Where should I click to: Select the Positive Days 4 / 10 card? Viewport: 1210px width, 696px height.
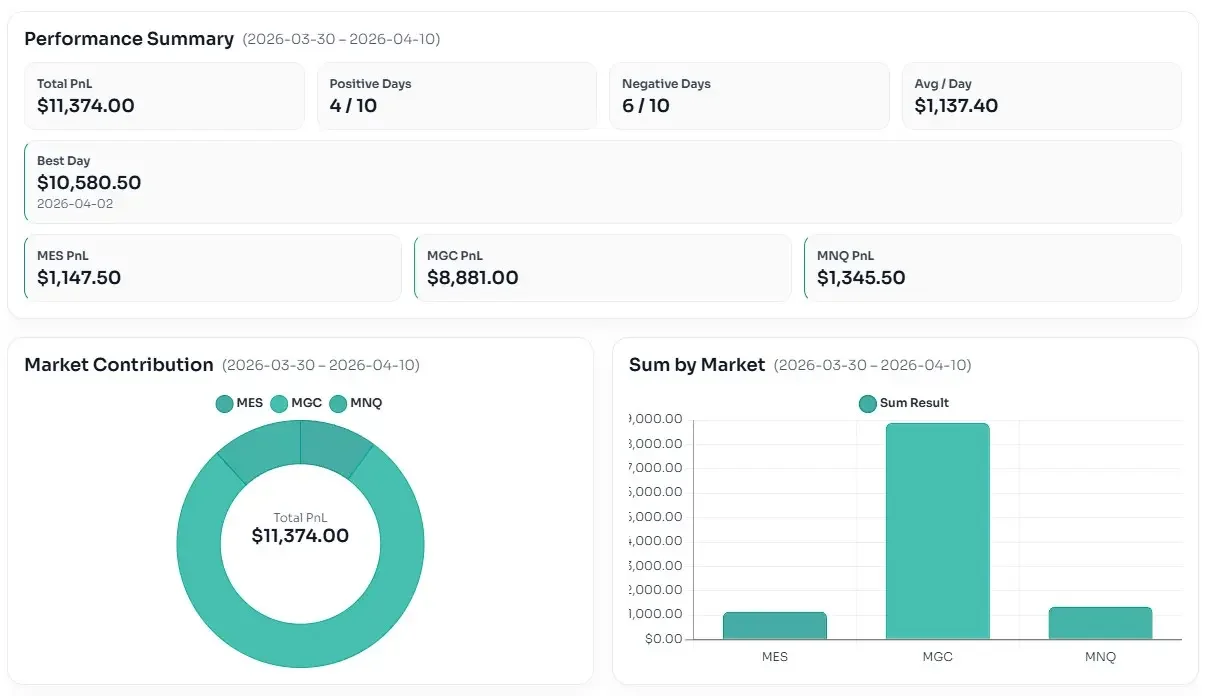coord(456,96)
